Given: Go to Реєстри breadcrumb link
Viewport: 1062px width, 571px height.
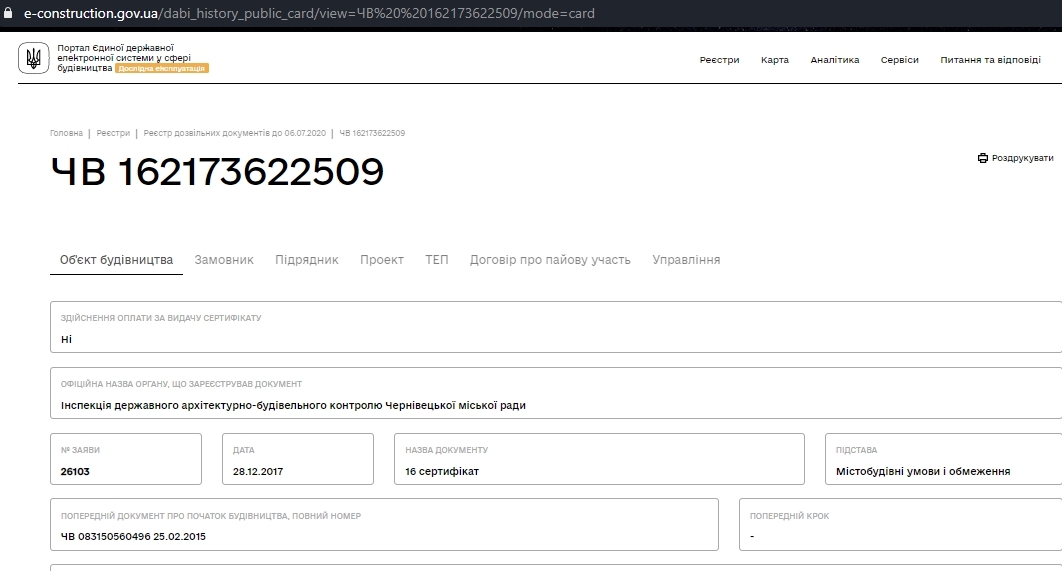Looking at the screenshot, I should tap(113, 133).
